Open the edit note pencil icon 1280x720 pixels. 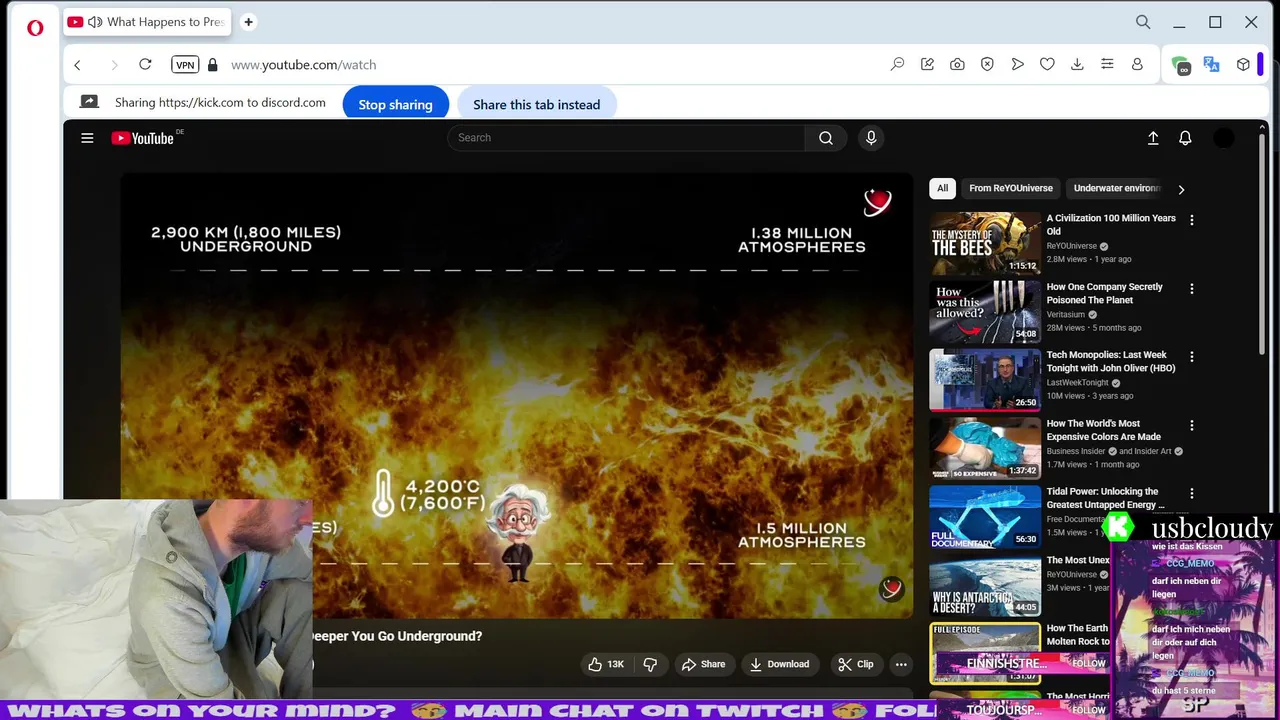pyautogui.click(x=927, y=64)
